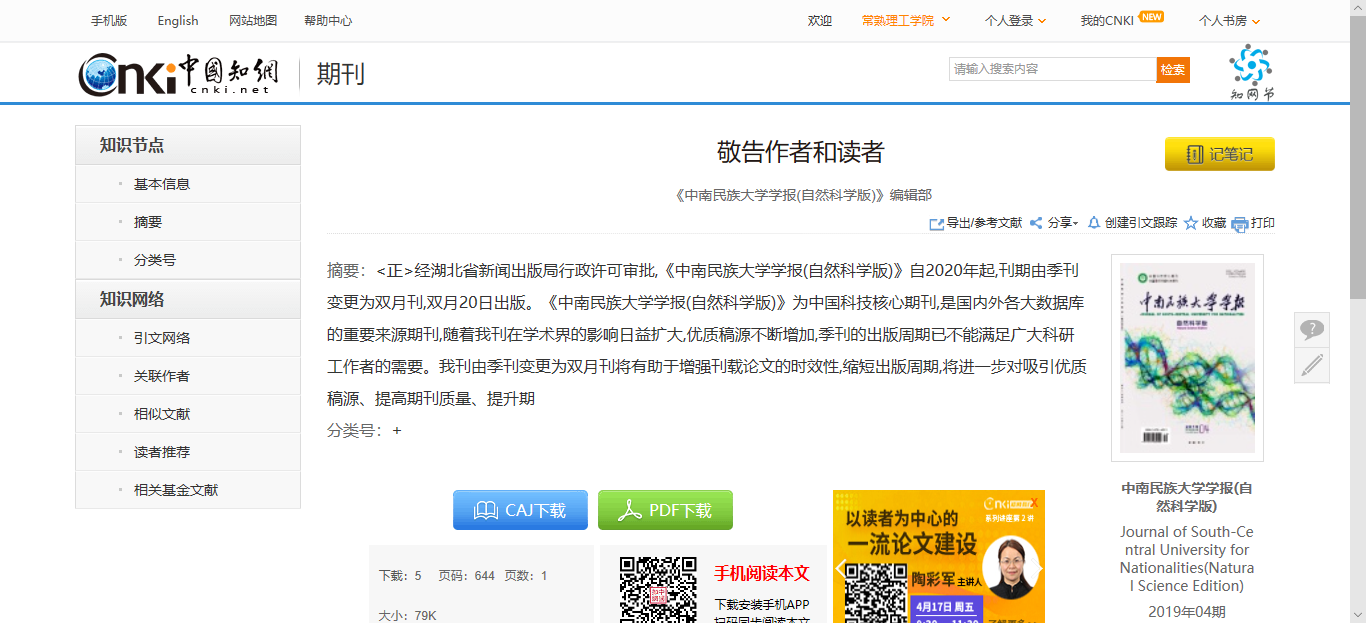Click the yellow 记笔记 button

pos(1219,154)
